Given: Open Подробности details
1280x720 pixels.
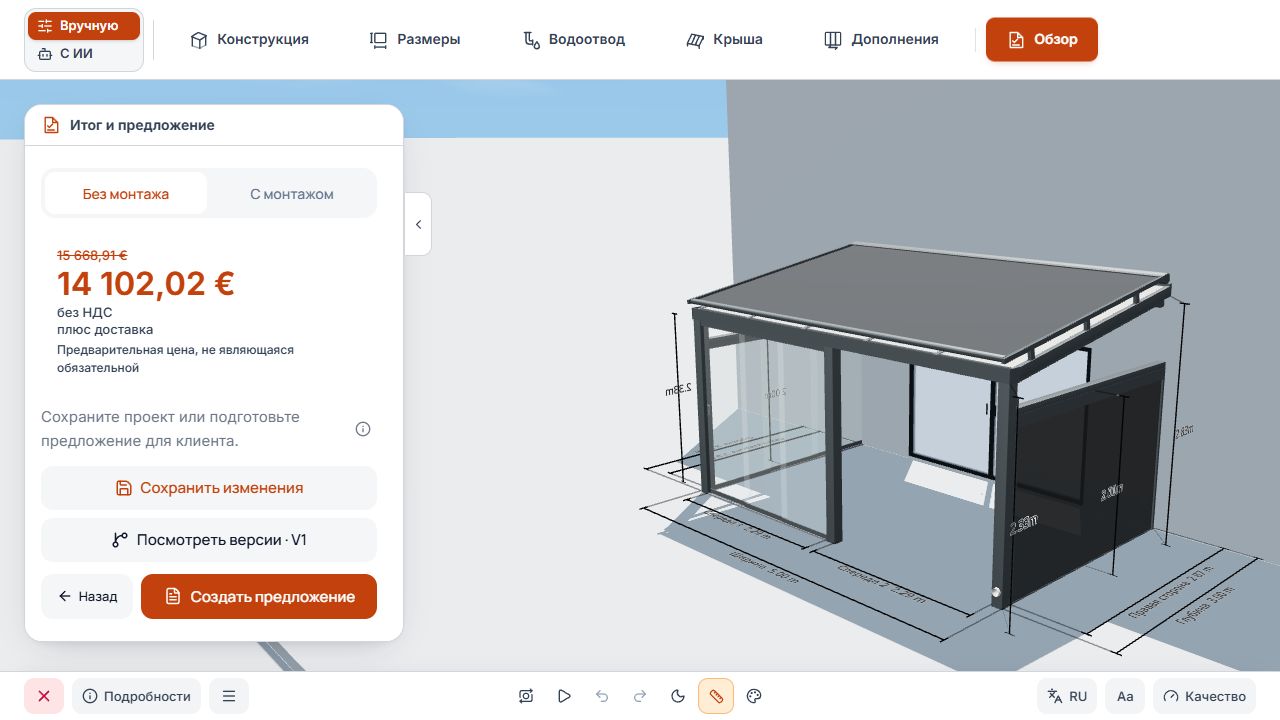Looking at the screenshot, I should click(x=136, y=696).
